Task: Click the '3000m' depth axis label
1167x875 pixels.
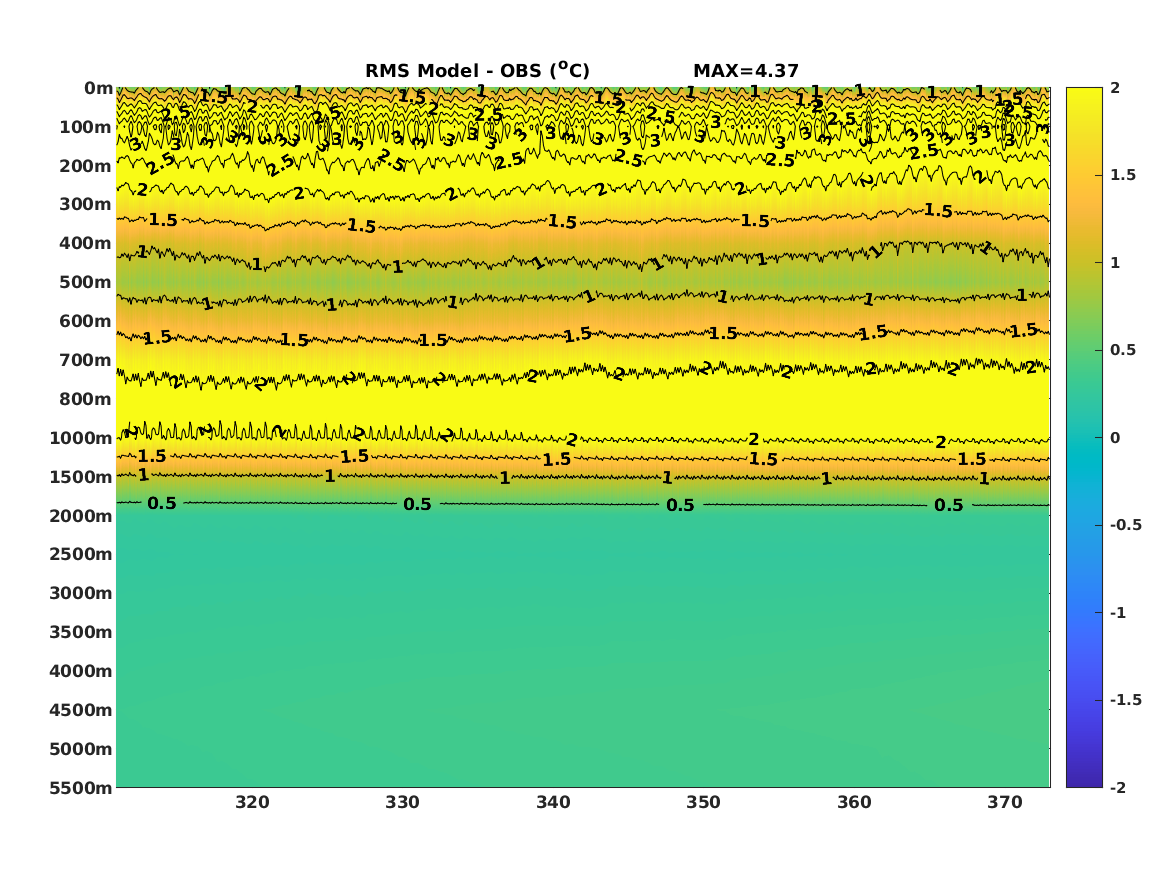Action: [x=81, y=593]
